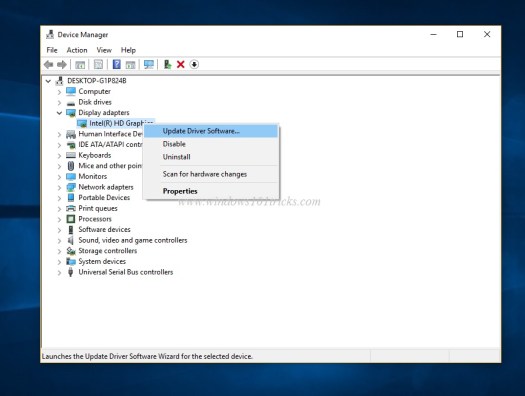Close the Device Manager window
Viewport: 525px width, 396px height.
[487, 34]
